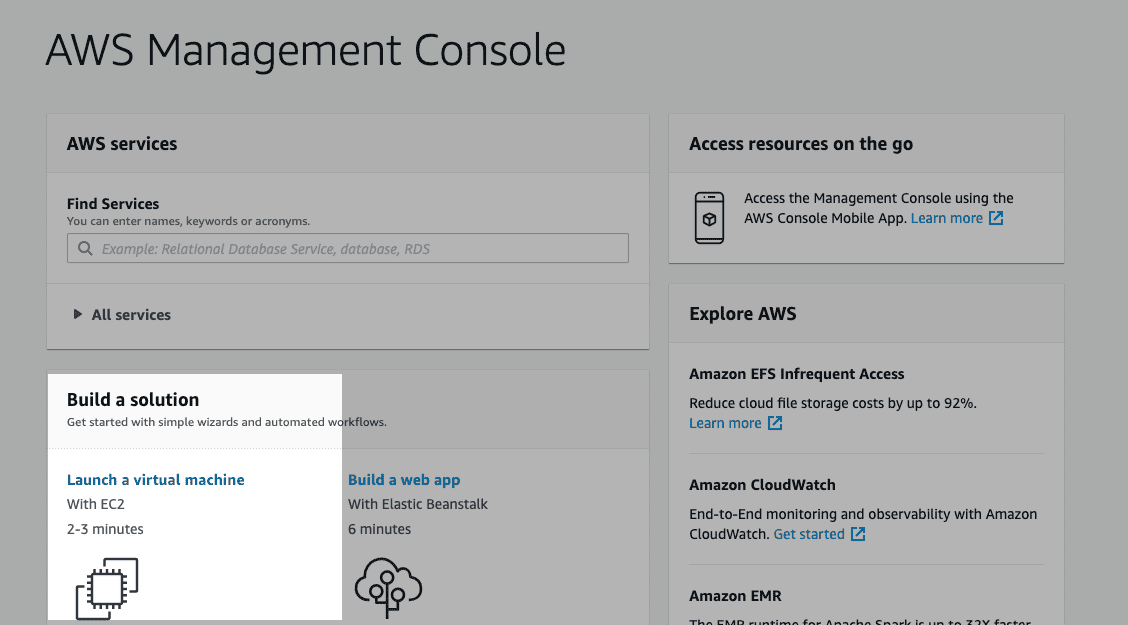Screen dimensions: 1128x625
Task: Click the AWS Management Console title
Action: click(x=305, y=50)
